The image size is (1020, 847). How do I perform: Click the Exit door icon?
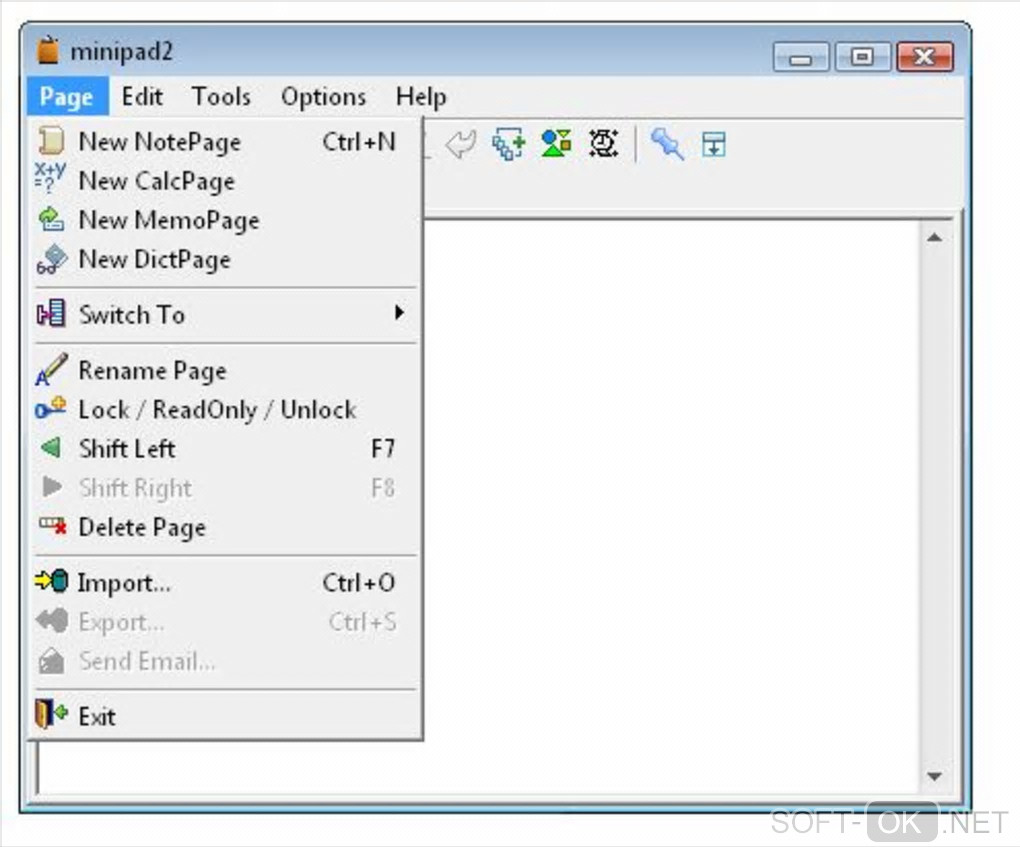tap(51, 714)
